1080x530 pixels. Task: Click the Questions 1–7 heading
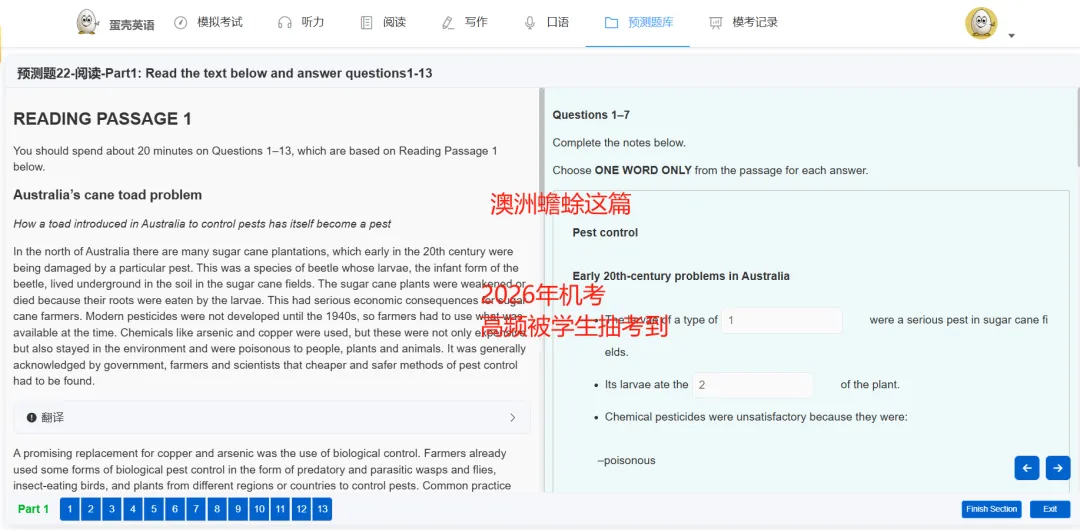591,115
